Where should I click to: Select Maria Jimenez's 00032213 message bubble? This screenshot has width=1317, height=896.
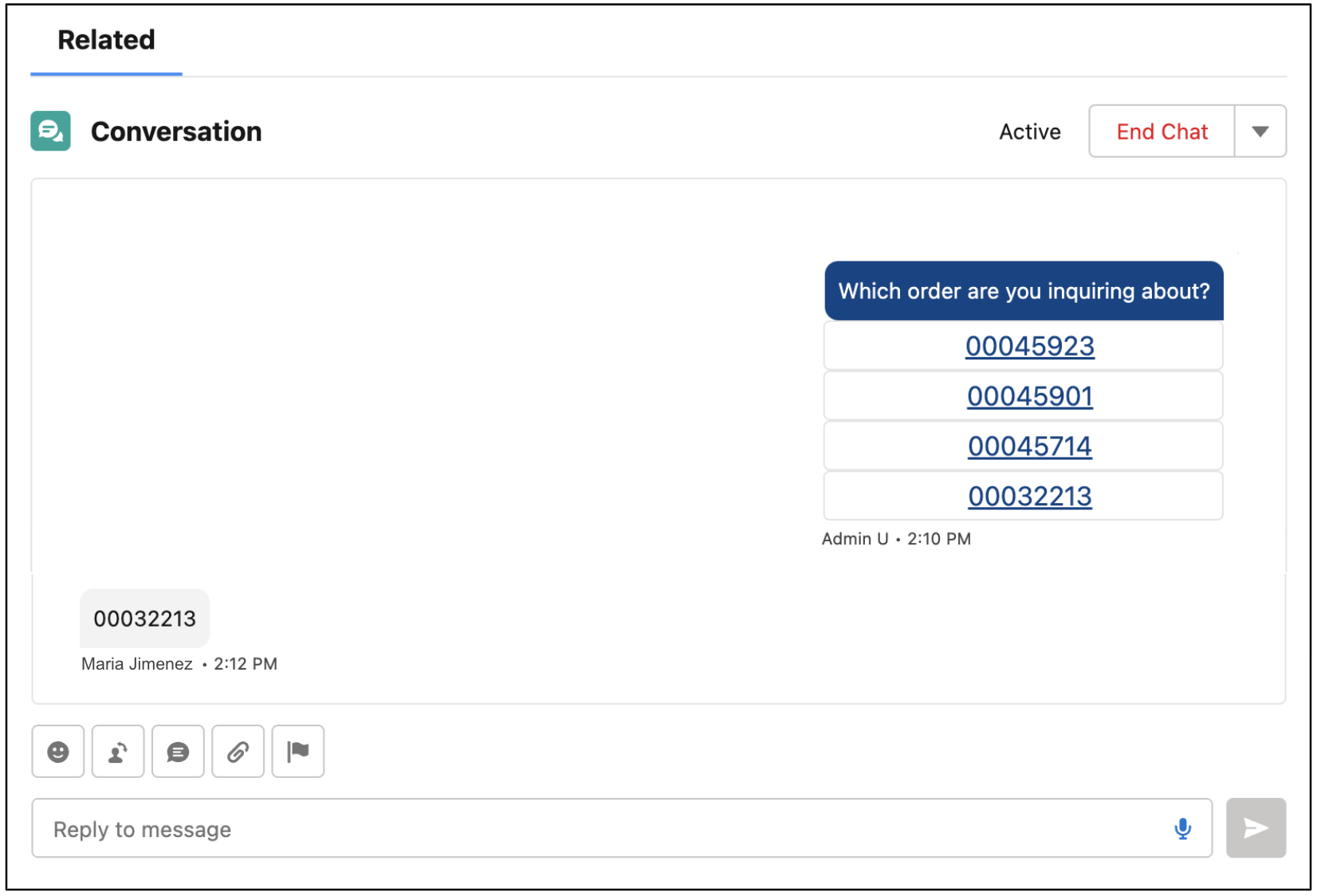pyautogui.click(x=144, y=618)
